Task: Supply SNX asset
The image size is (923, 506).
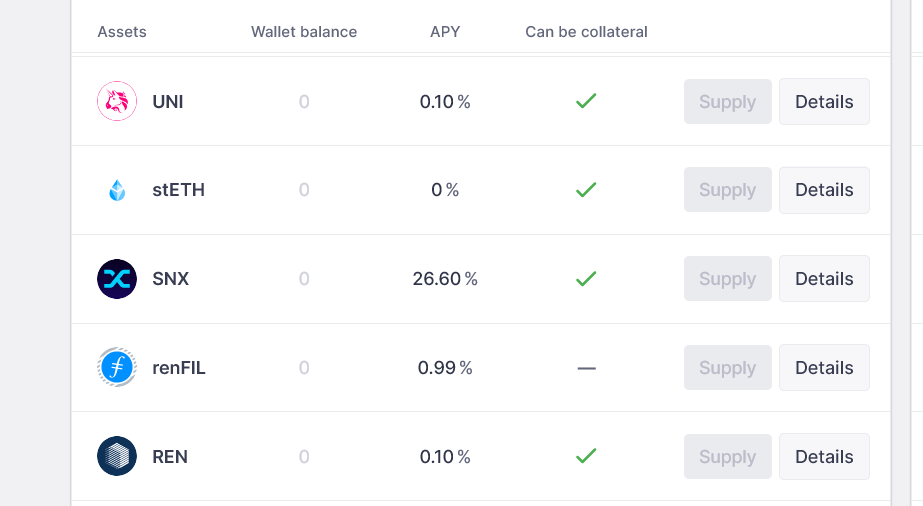Action: coord(728,279)
